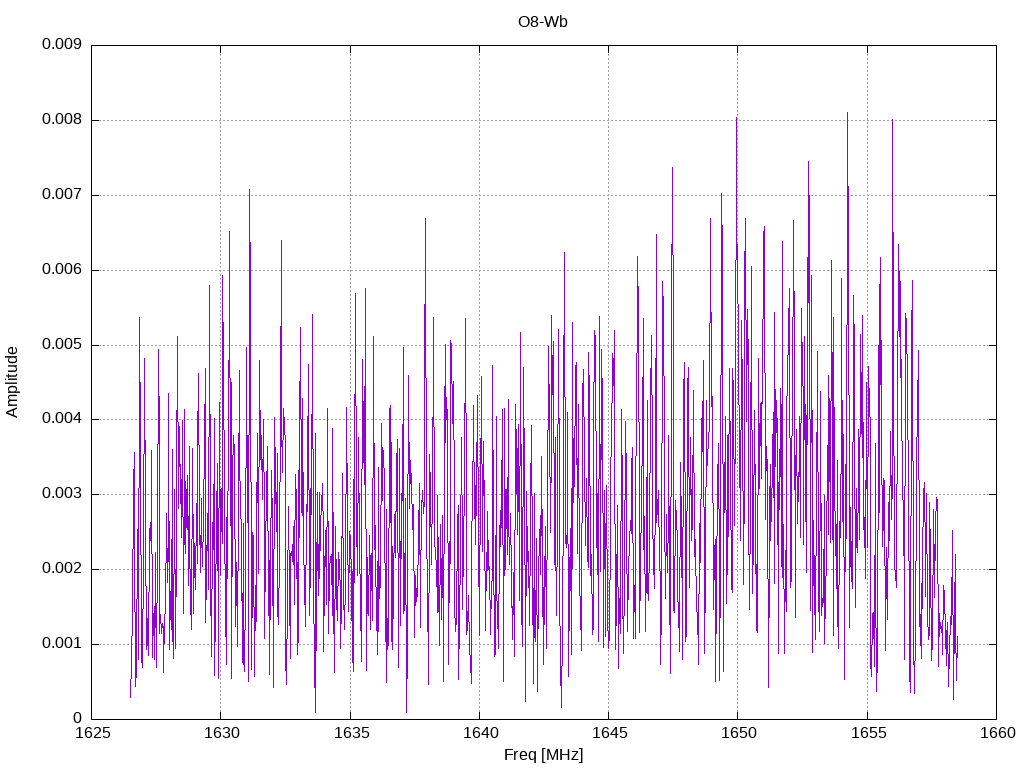Viewport: 1024px width, 768px height.
Task: Click the 1660 x-axis tick label
Action: (x=997, y=733)
